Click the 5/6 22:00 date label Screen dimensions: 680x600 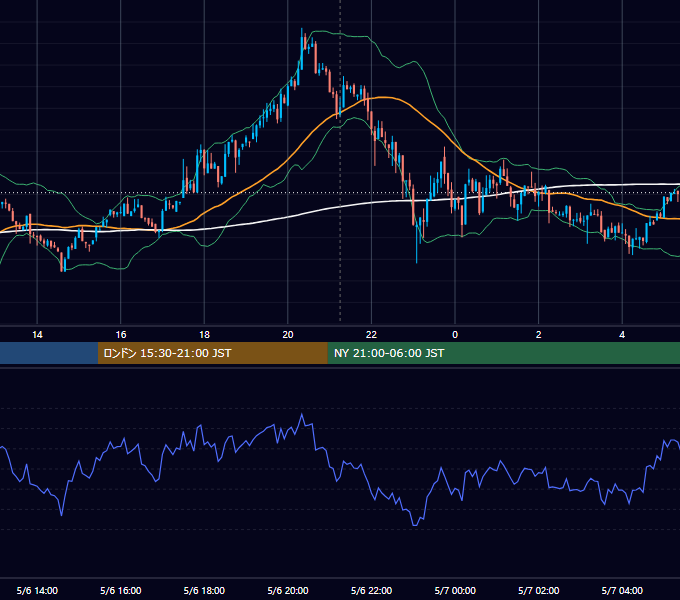[371, 590]
